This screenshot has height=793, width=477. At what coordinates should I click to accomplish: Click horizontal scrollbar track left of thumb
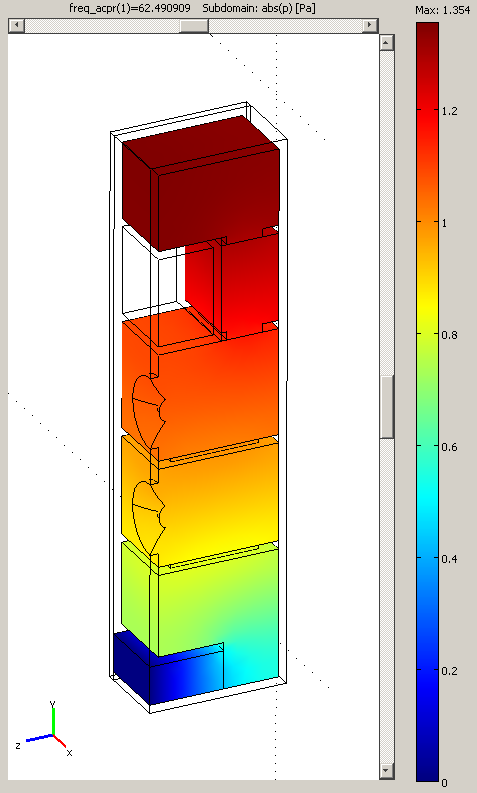pos(102,25)
